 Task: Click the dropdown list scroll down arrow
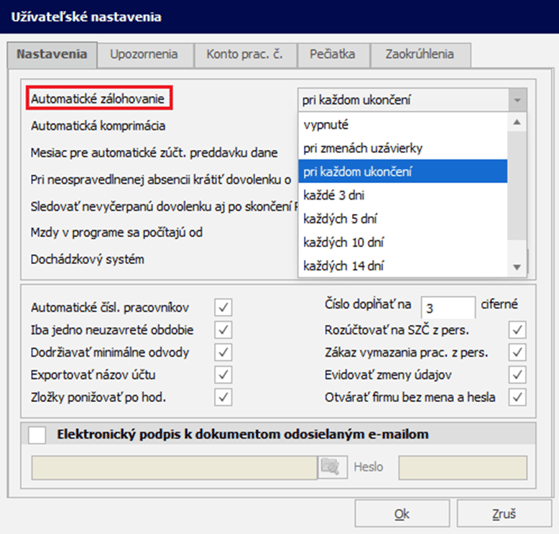coord(517,267)
